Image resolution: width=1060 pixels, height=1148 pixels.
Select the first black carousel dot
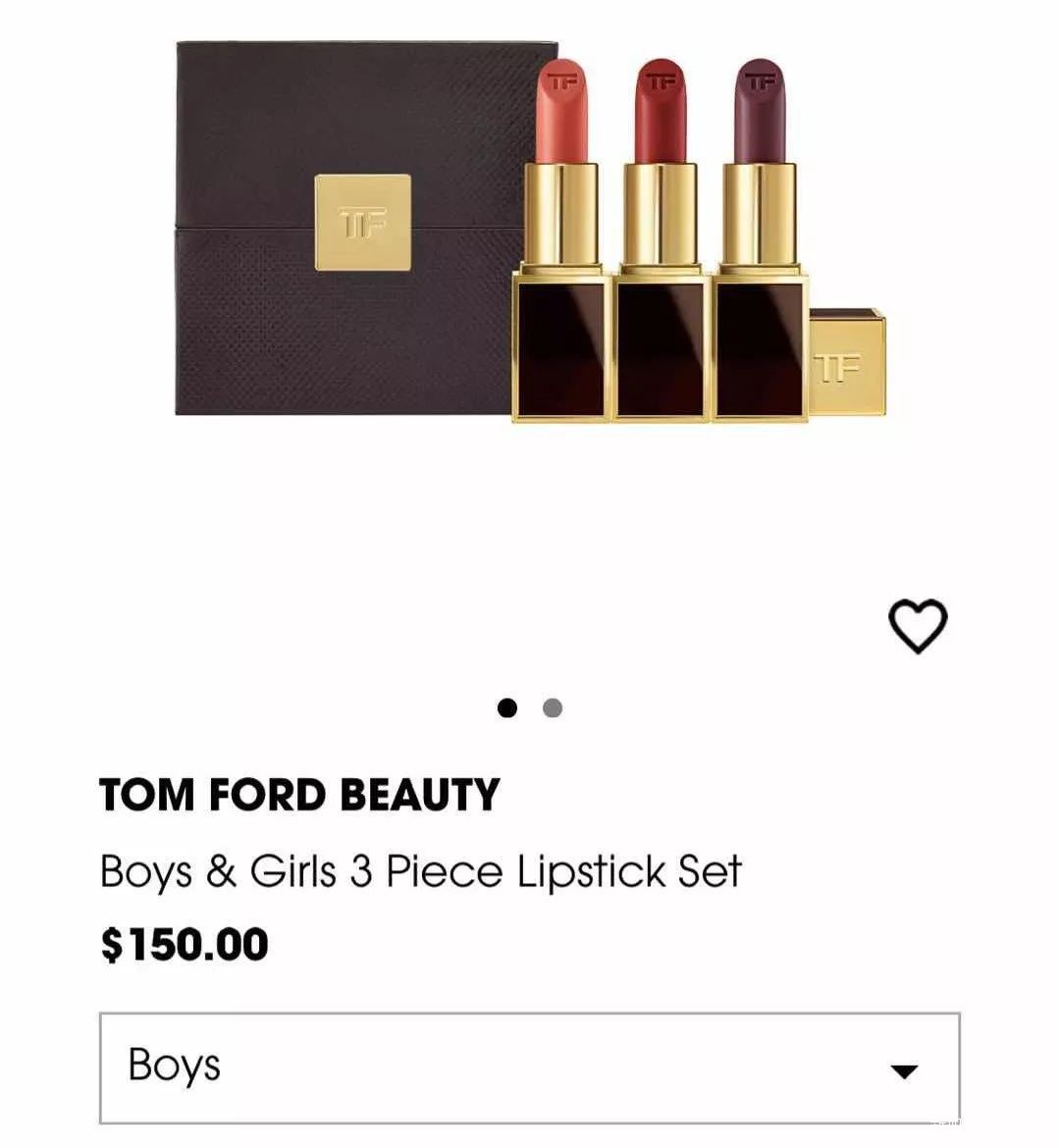click(x=506, y=707)
